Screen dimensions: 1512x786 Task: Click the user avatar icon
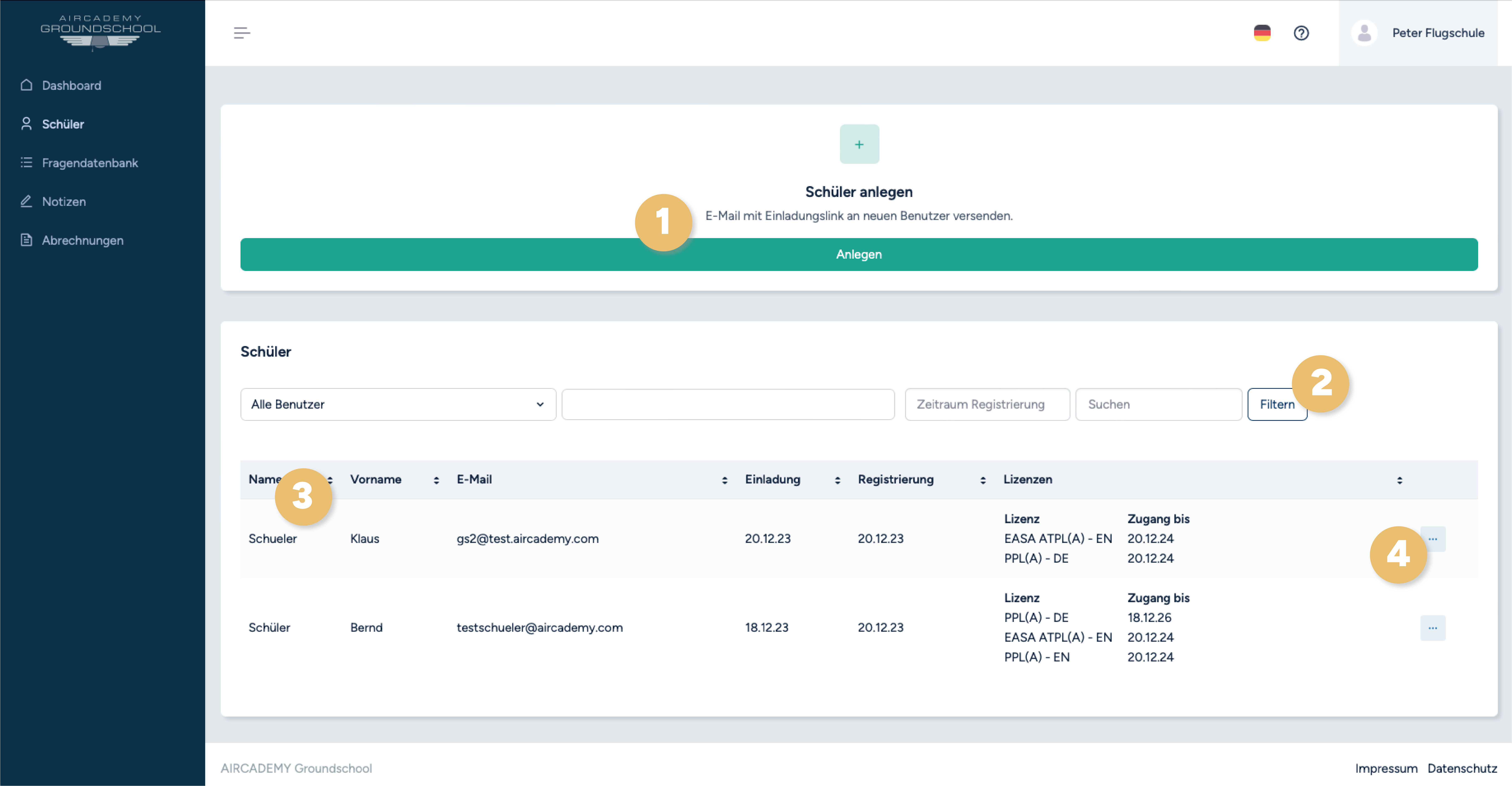(1364, 33)
